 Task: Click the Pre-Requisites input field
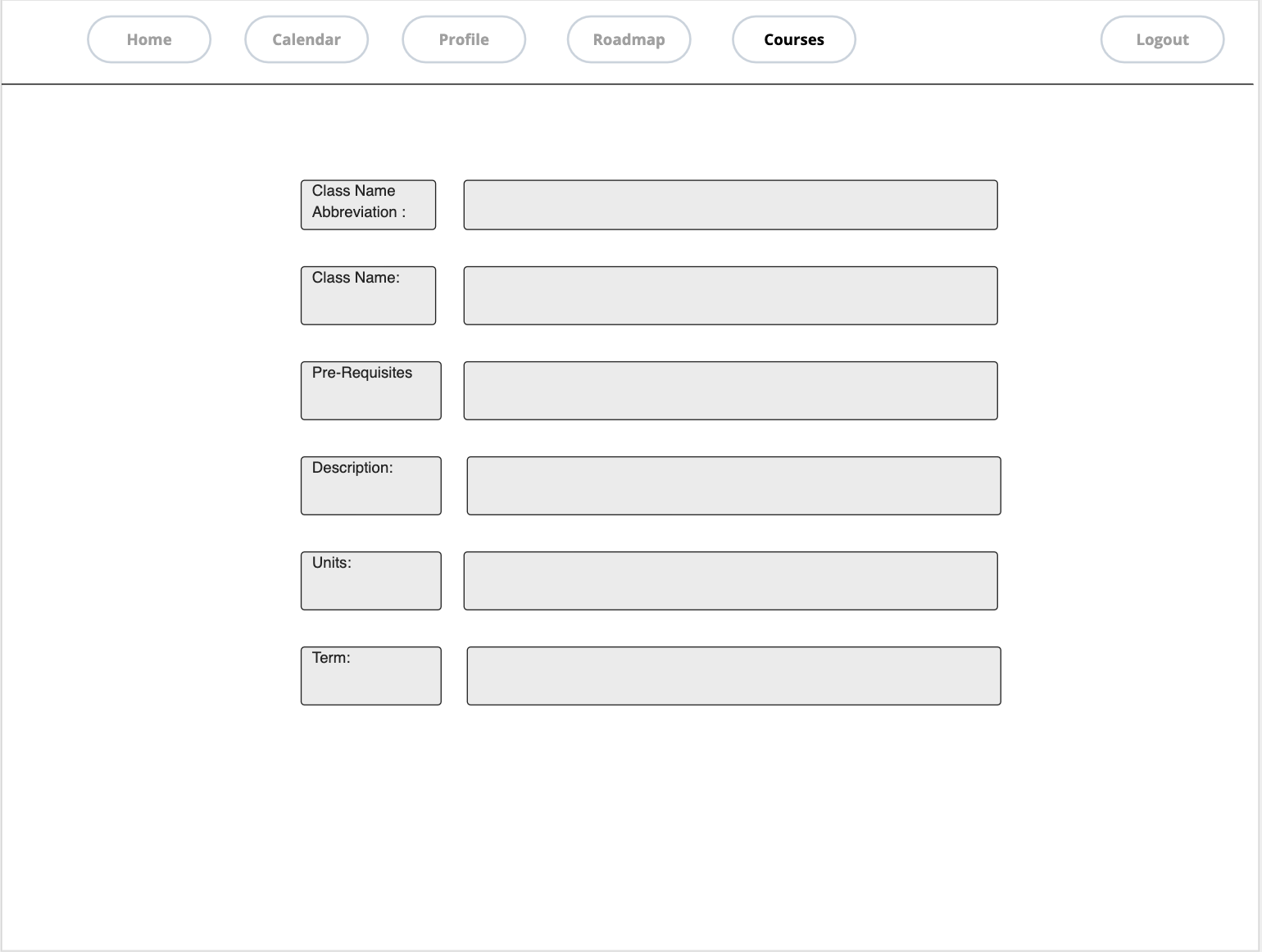(x=731, y=391)
